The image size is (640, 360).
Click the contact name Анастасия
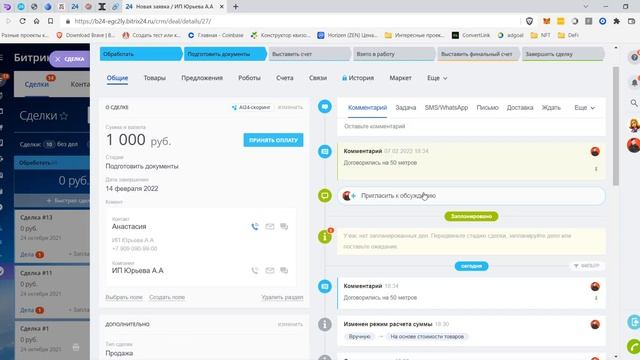click(x=129, y=227)
